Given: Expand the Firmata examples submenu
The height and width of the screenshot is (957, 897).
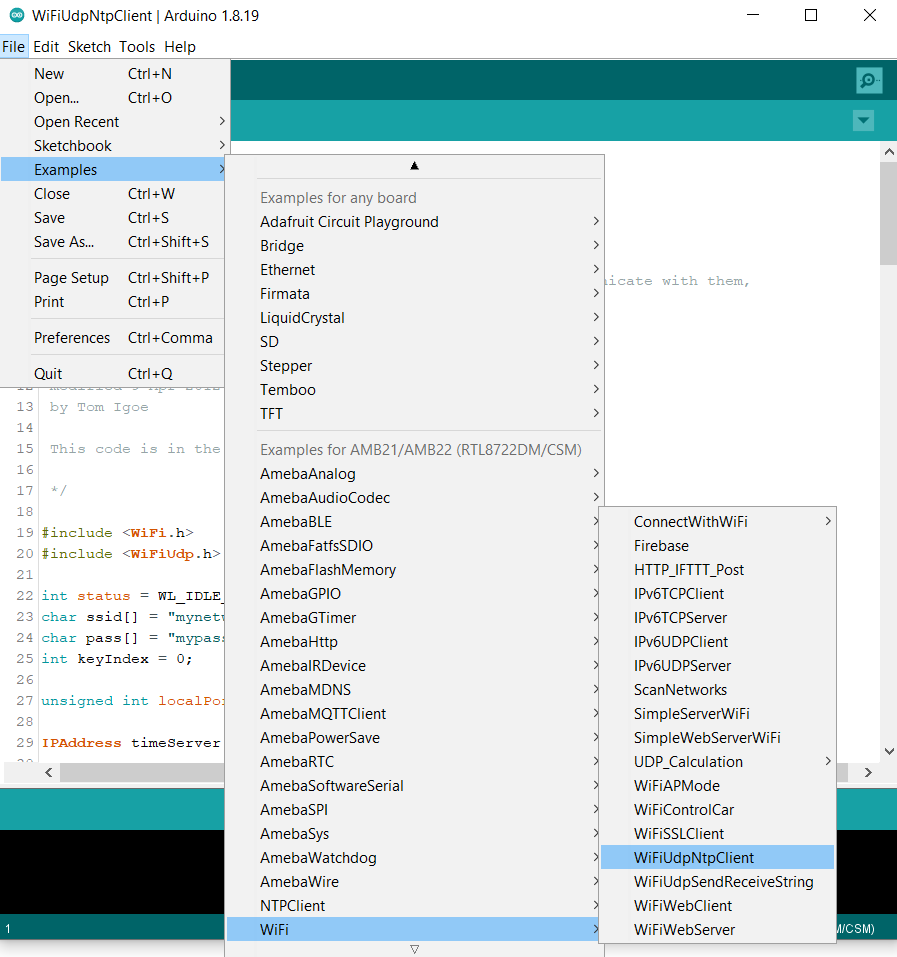Looking at the screenshot, I should point(414,294).
